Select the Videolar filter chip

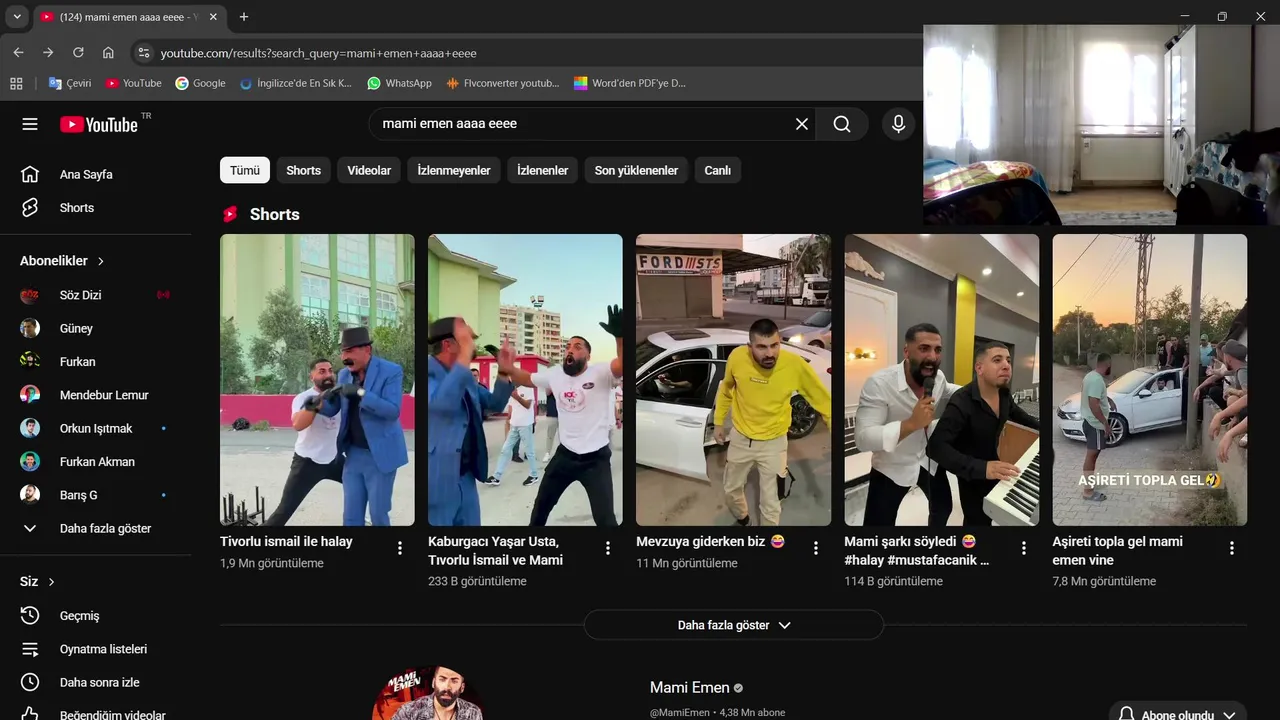click(369, 170)
